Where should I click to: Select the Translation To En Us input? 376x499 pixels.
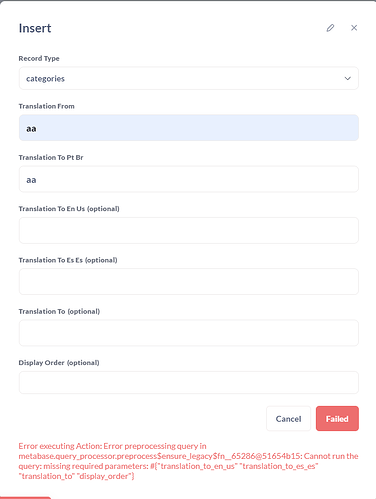click(x=189, y=231)
